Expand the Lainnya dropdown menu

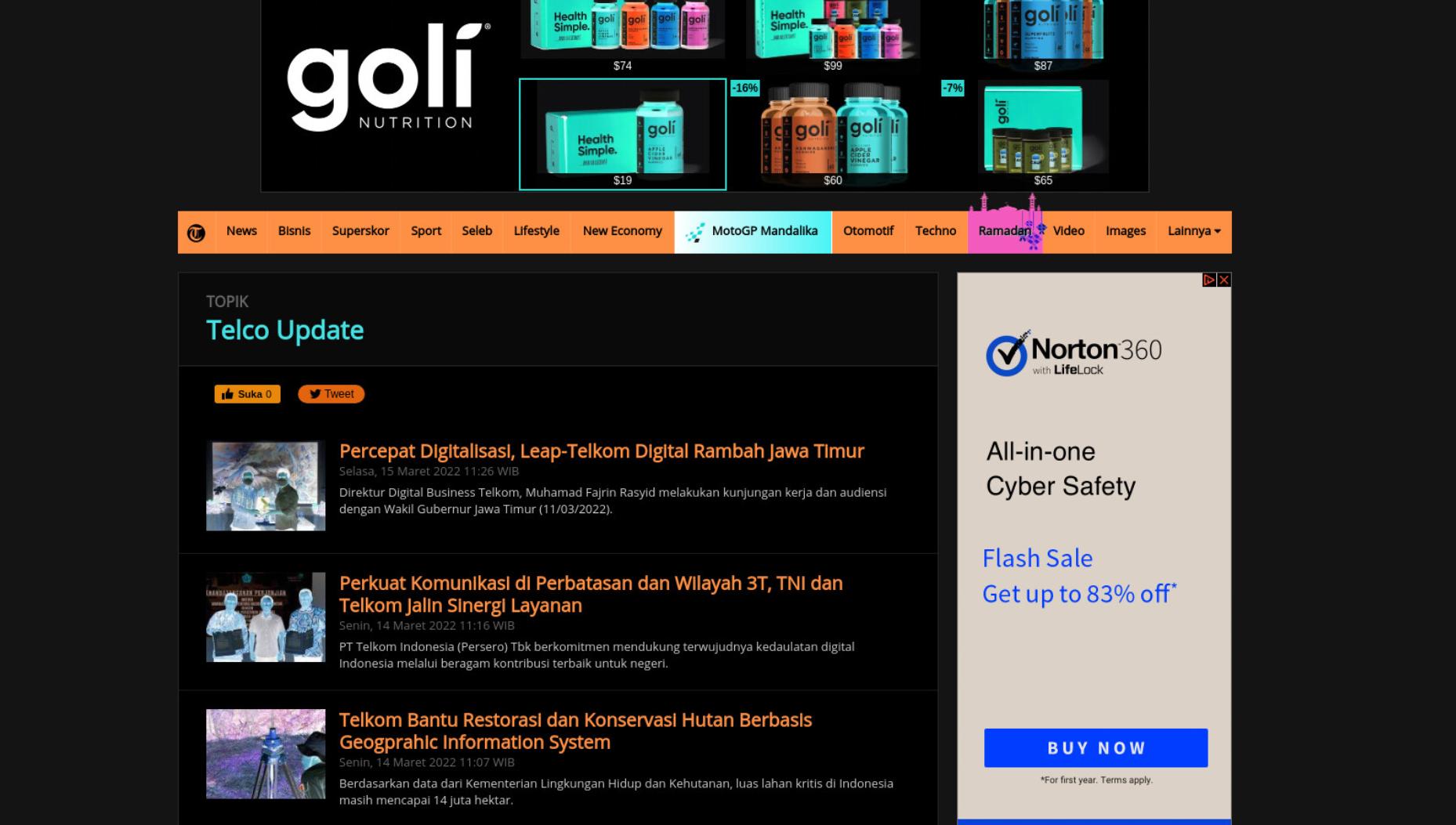(1194, 231)
